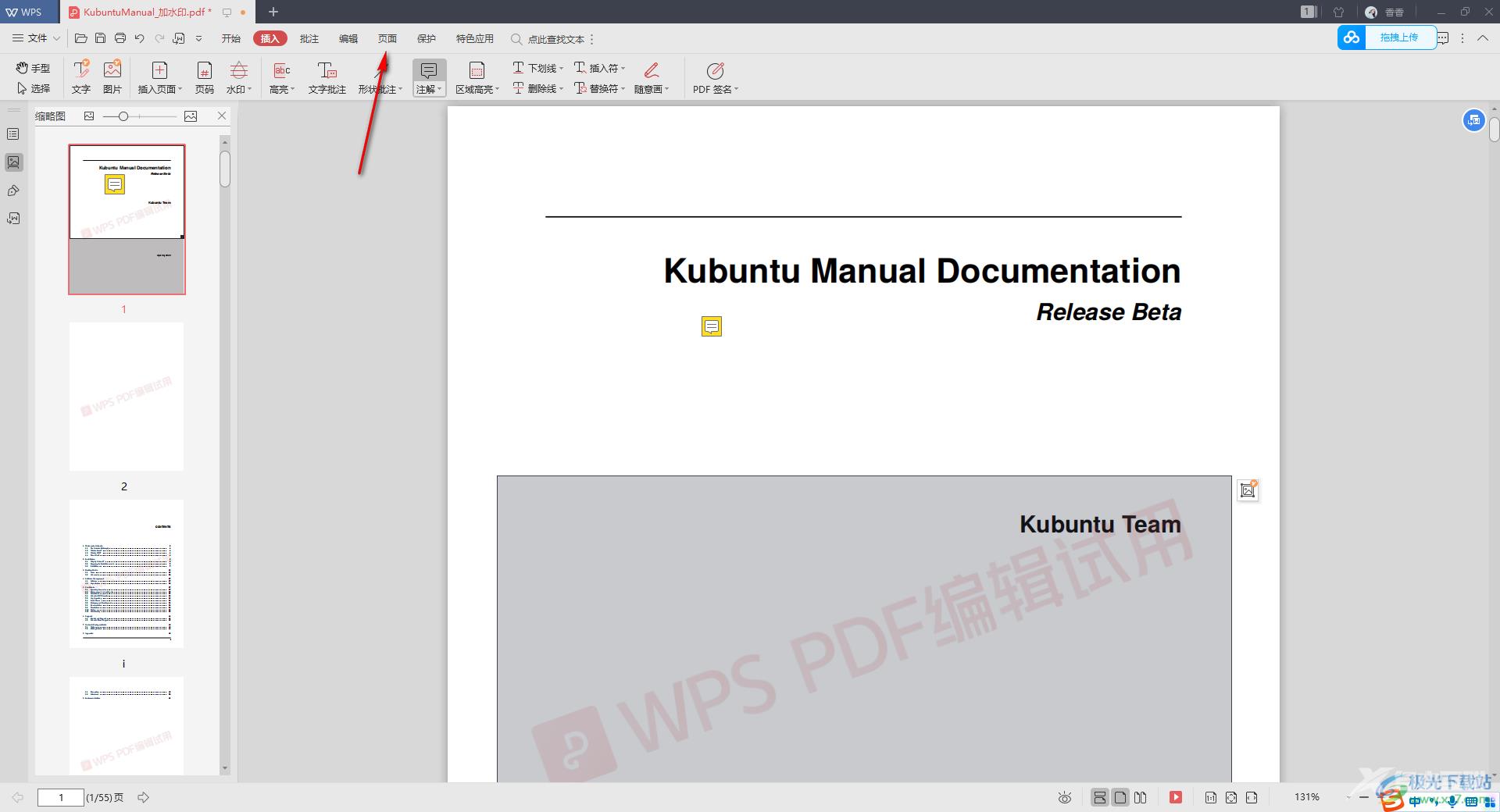Click the 拖拽上传 cloud upload button

click(x=1387, y=37)
